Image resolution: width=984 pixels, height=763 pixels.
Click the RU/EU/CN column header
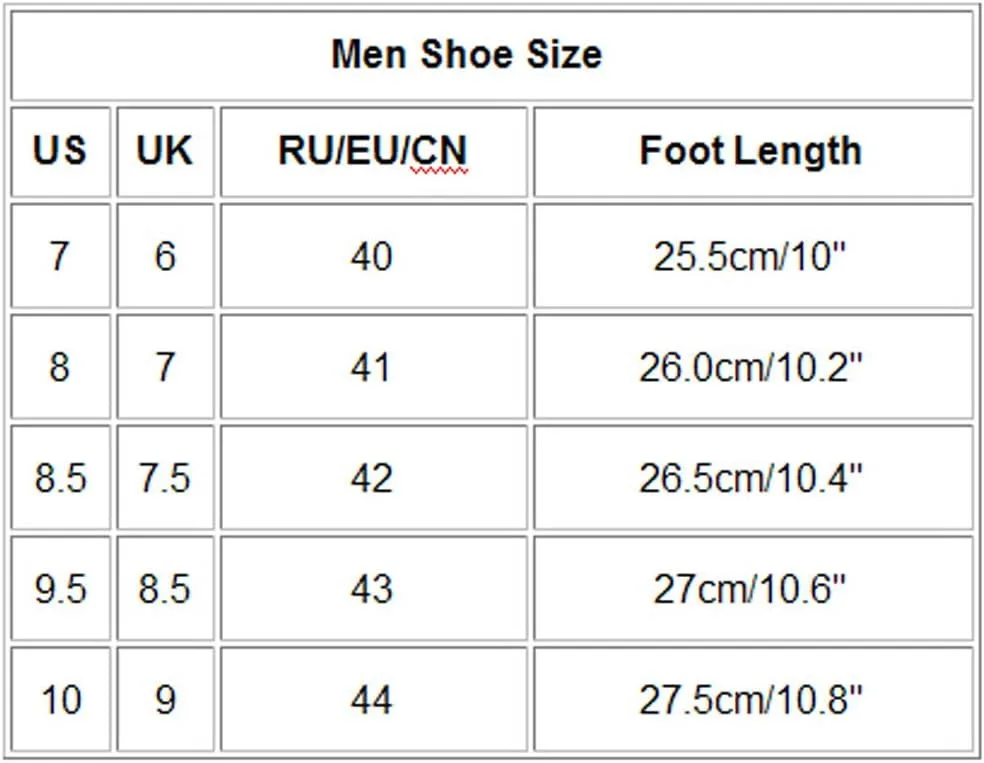pyautogui.click(x=373, y=152)
